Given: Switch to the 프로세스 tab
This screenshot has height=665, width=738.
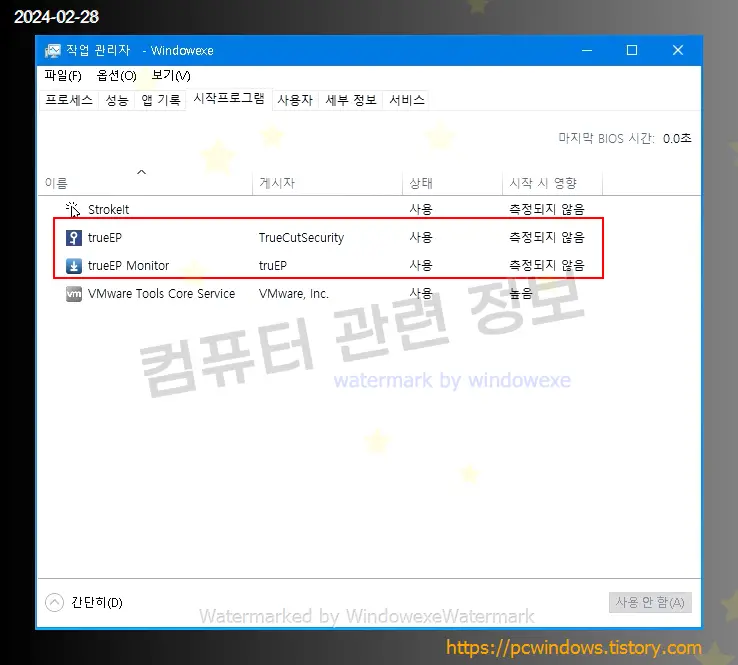Looking at the screenshot, I should (x=69, y=100).
